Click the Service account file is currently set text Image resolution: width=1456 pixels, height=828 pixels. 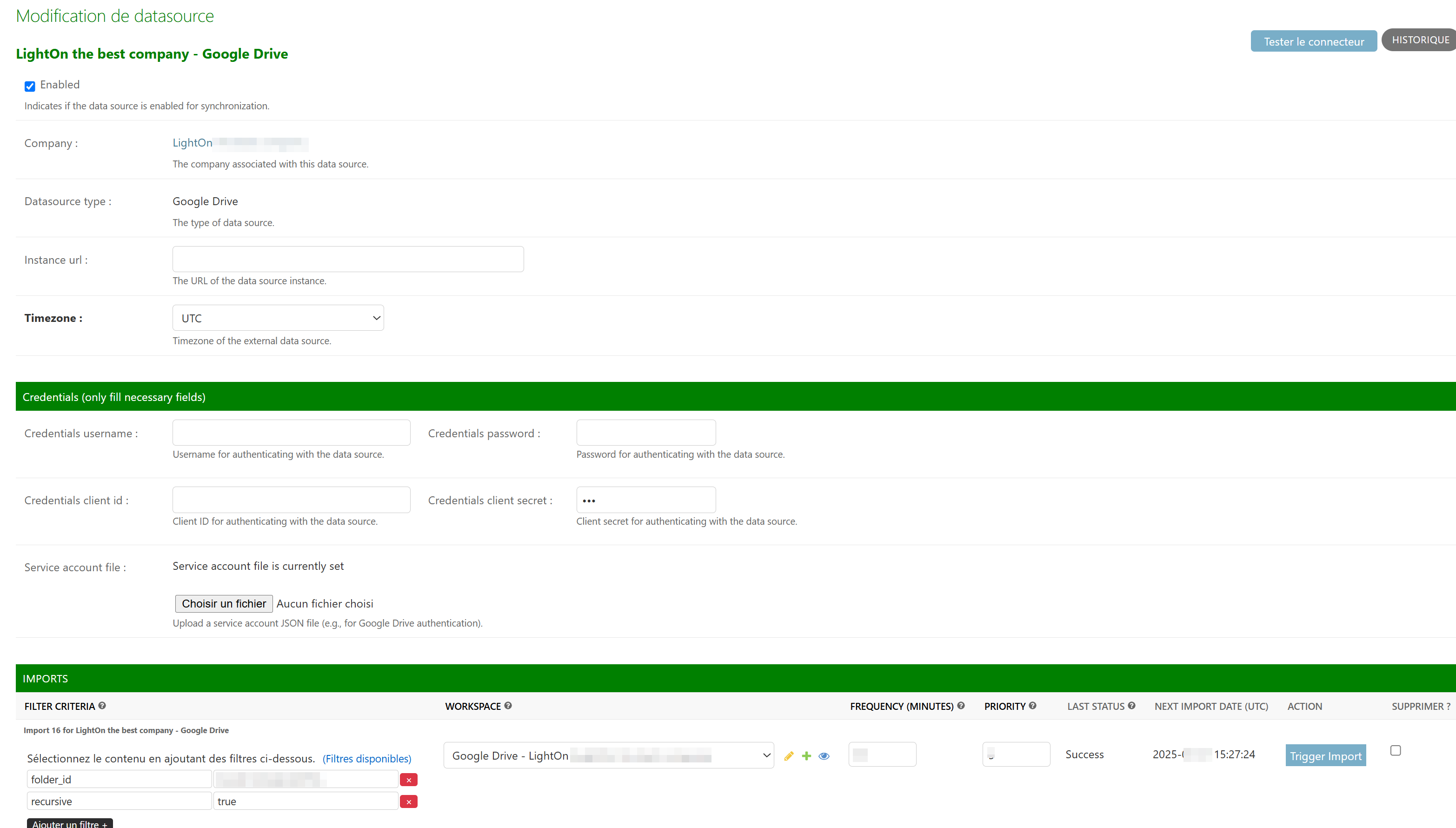258,566
